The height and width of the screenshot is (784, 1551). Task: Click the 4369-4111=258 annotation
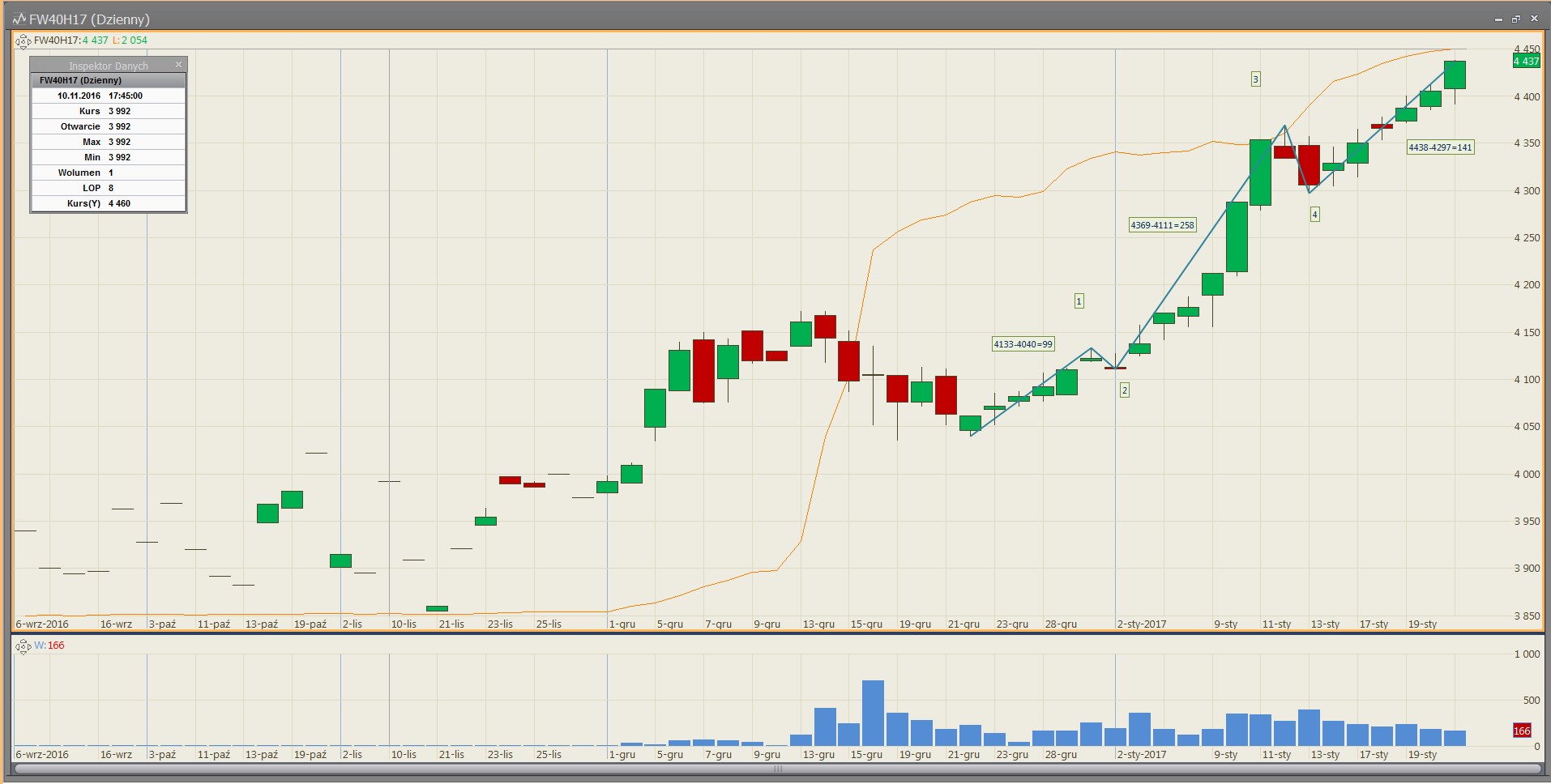pyautogui.click(x=1162, y=224)
